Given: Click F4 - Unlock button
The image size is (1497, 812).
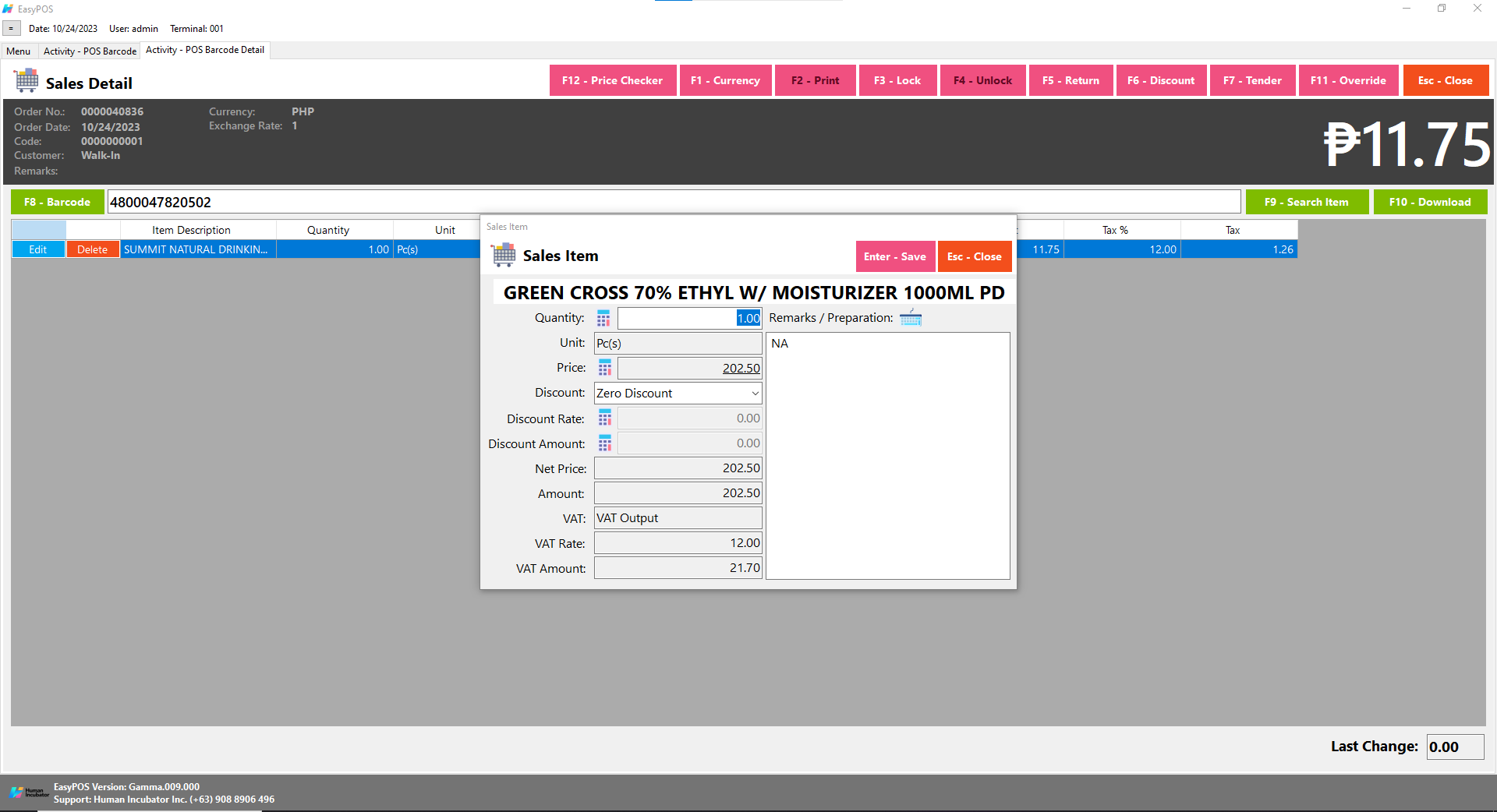Looking at the screenshot, I should click(982, 80).
